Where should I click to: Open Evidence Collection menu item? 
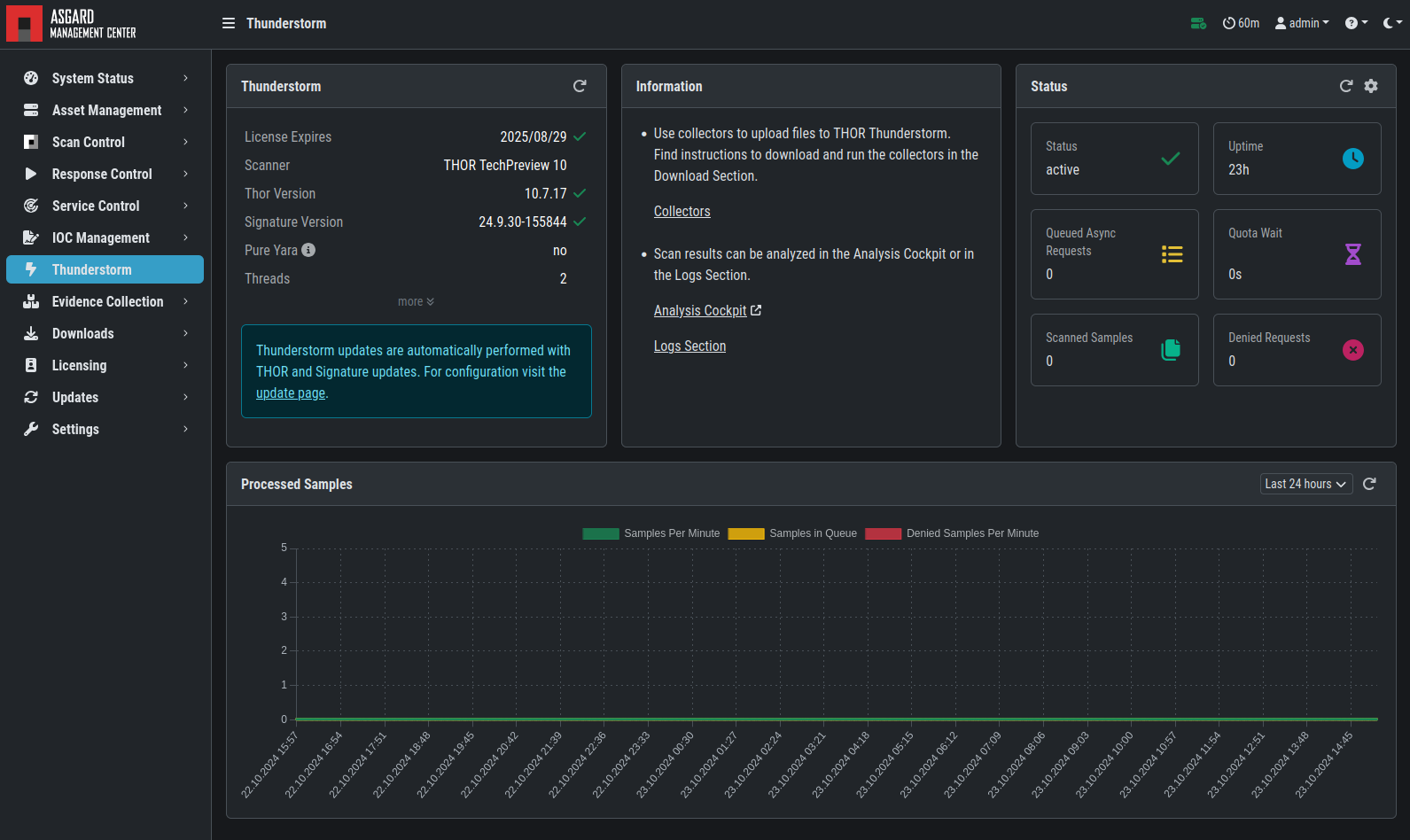(105, 301)
